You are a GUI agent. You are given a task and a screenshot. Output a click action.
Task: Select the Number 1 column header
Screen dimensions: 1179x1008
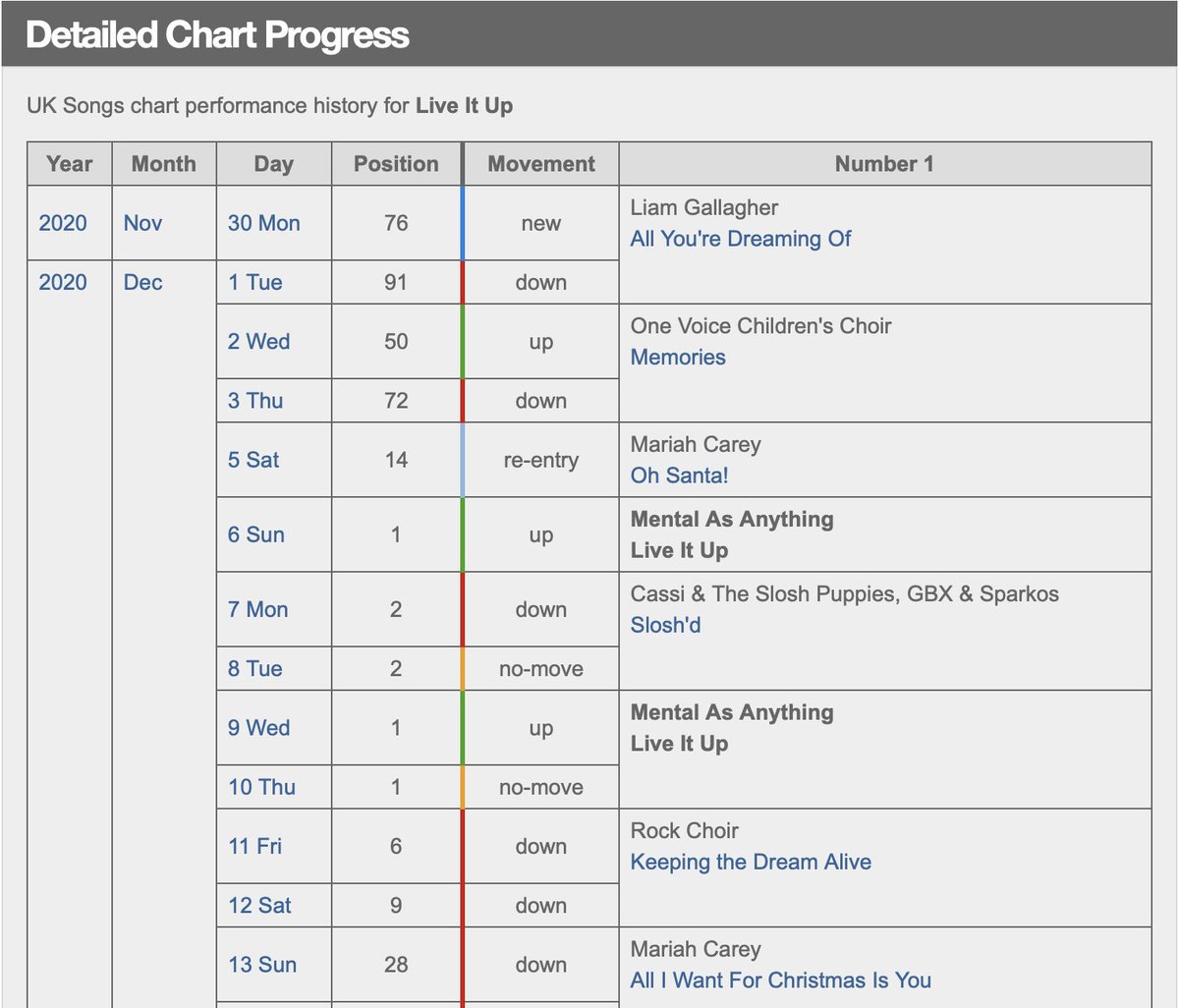point(884,164)
